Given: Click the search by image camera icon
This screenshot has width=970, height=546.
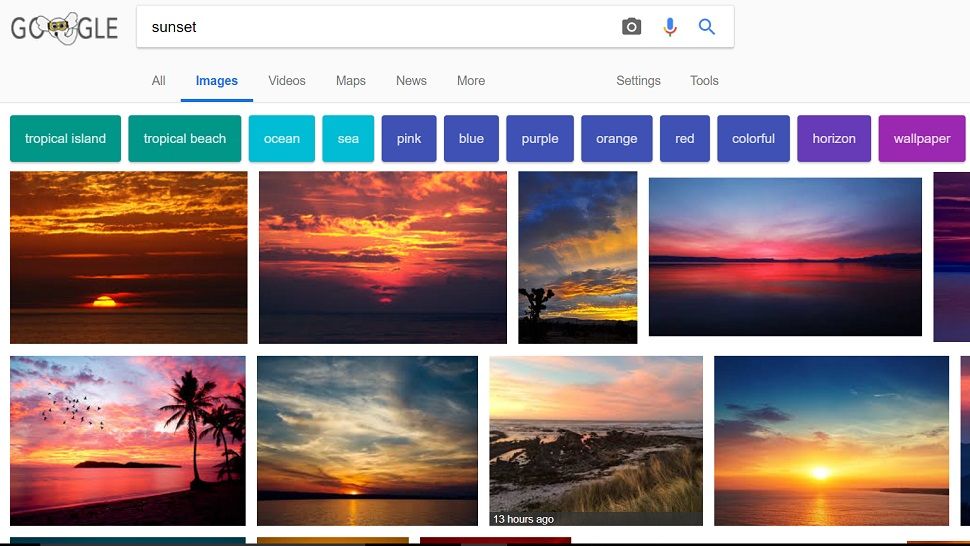Looking at the screenshot, I should (631, 27).
